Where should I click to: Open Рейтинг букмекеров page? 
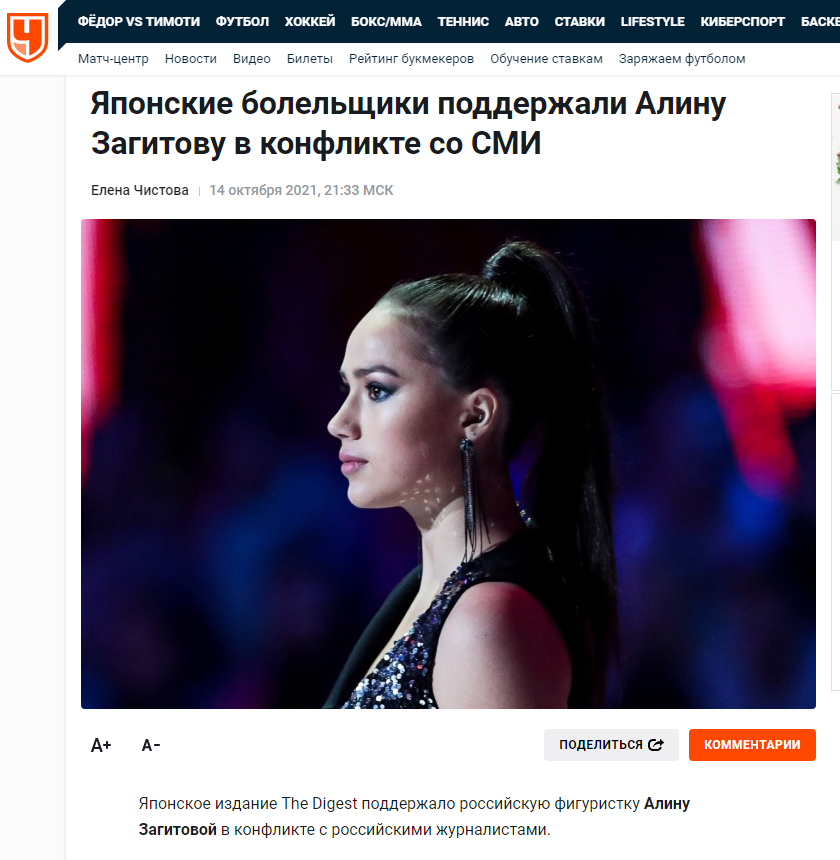[411, 59]
